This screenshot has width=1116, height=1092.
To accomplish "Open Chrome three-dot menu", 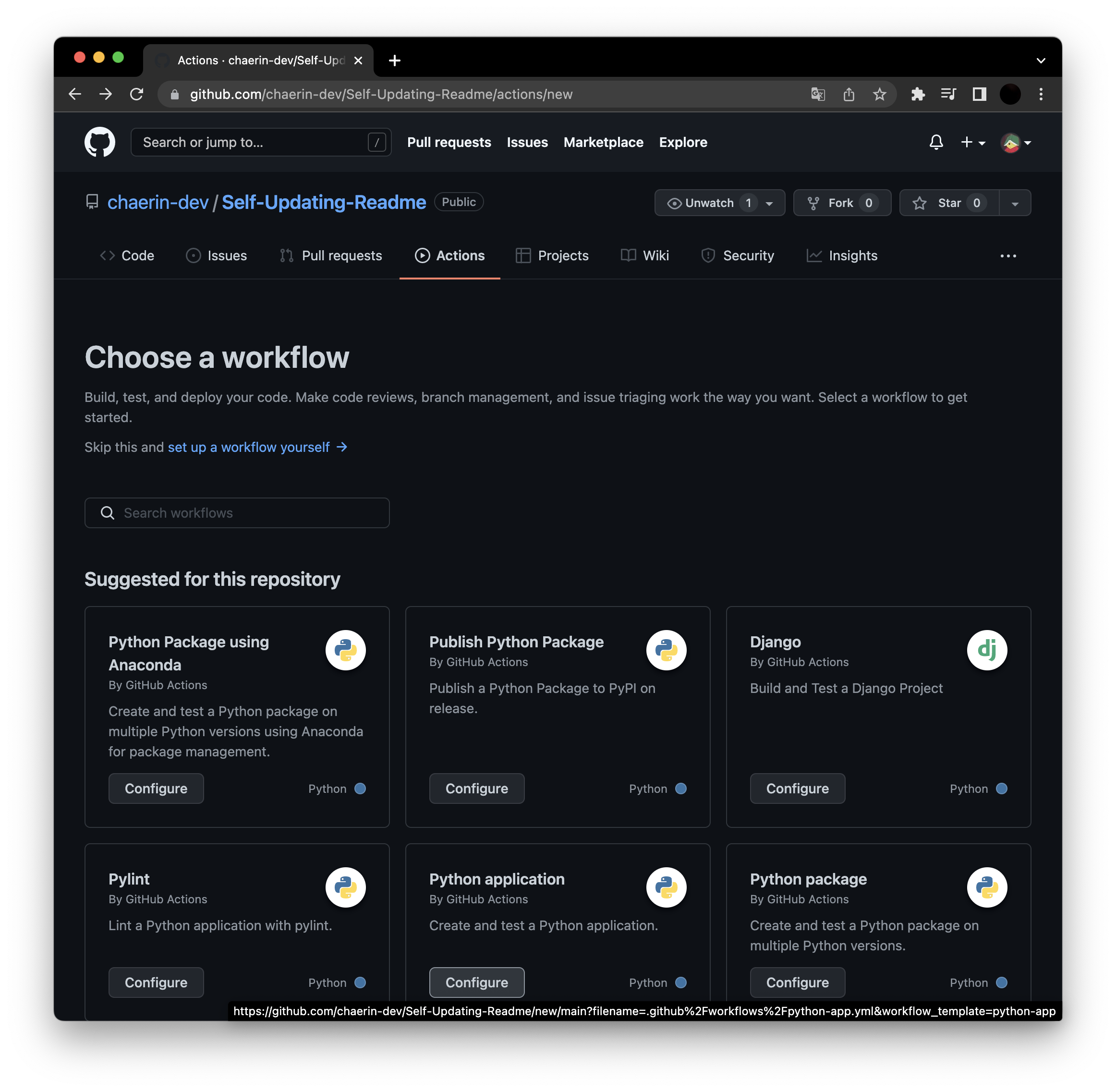I will pos(1041,94).
